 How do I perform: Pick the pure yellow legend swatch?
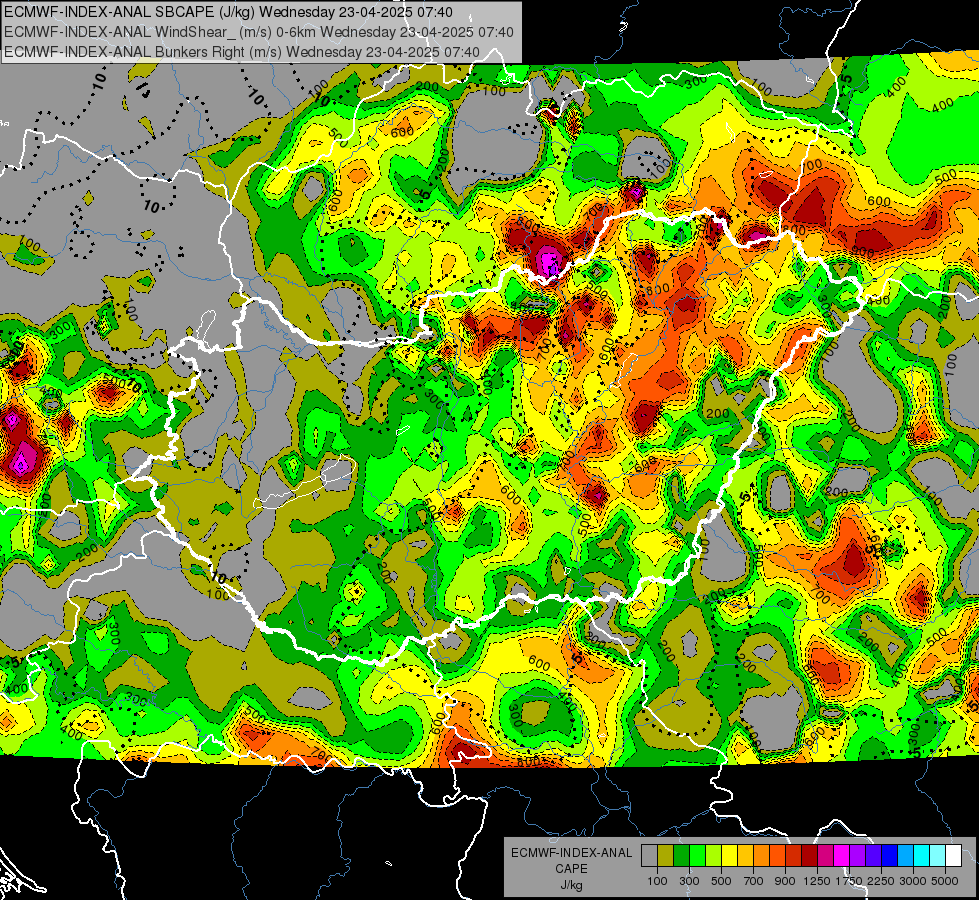point(729,856)
